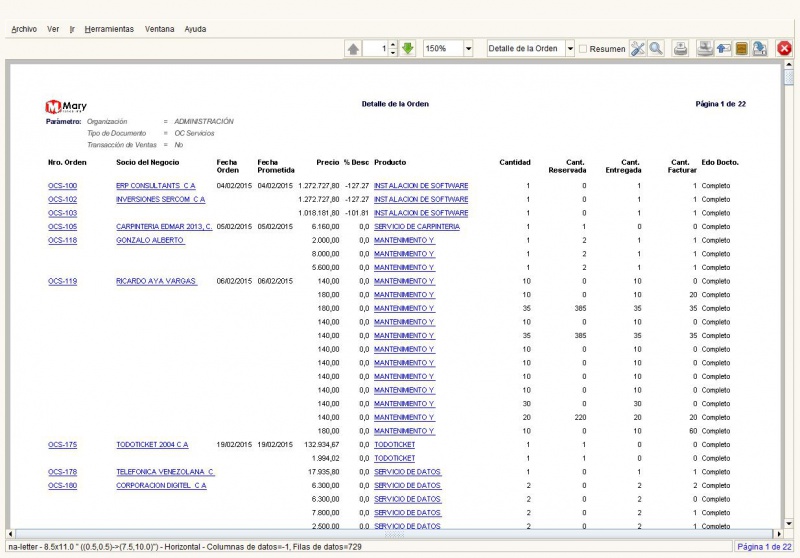
Task: Click the Nro. Orden column header
Action: [67, 162]
